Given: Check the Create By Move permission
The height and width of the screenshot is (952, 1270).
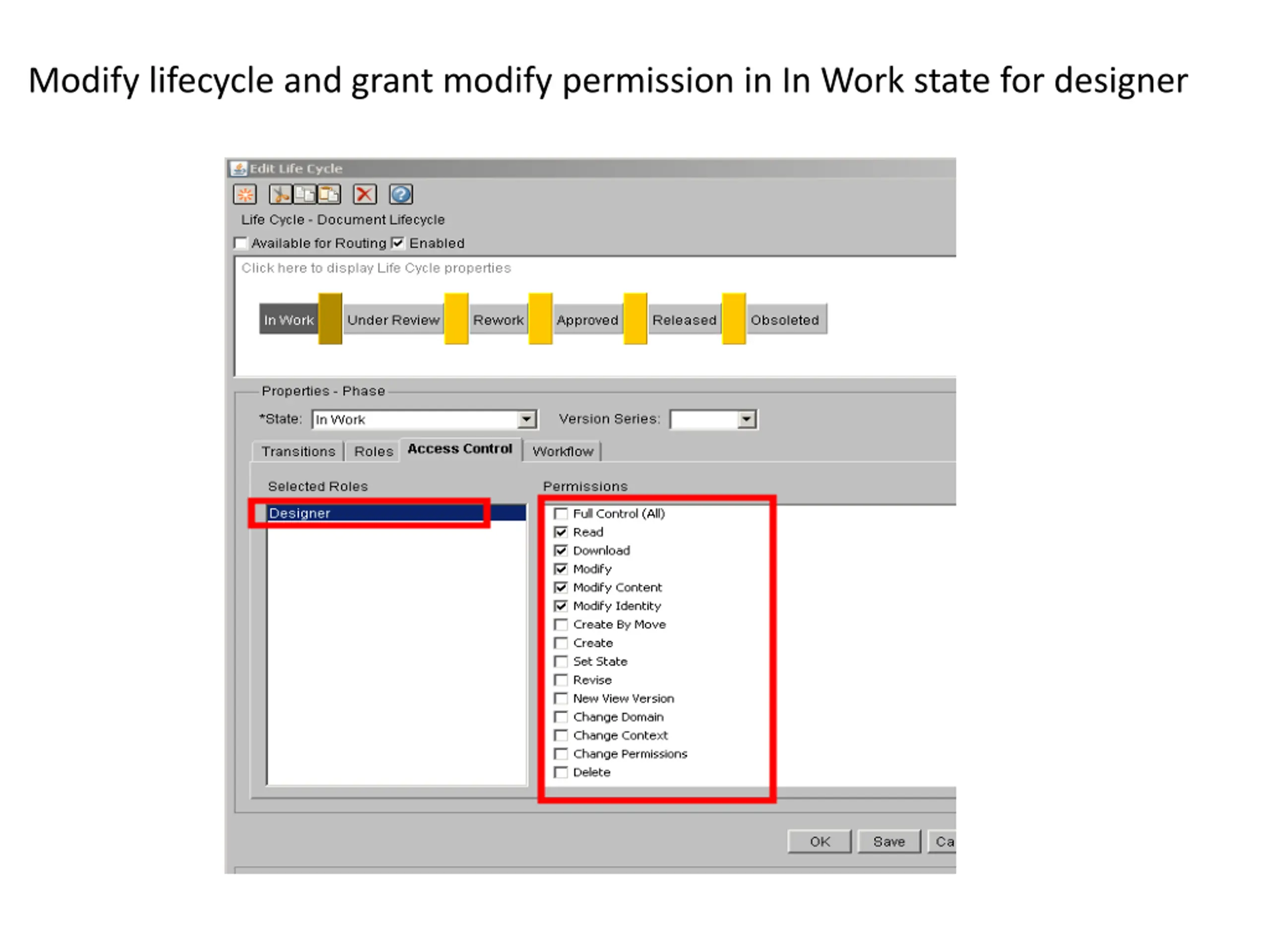Looking at the screenshot, I should (x=561, y=624).
